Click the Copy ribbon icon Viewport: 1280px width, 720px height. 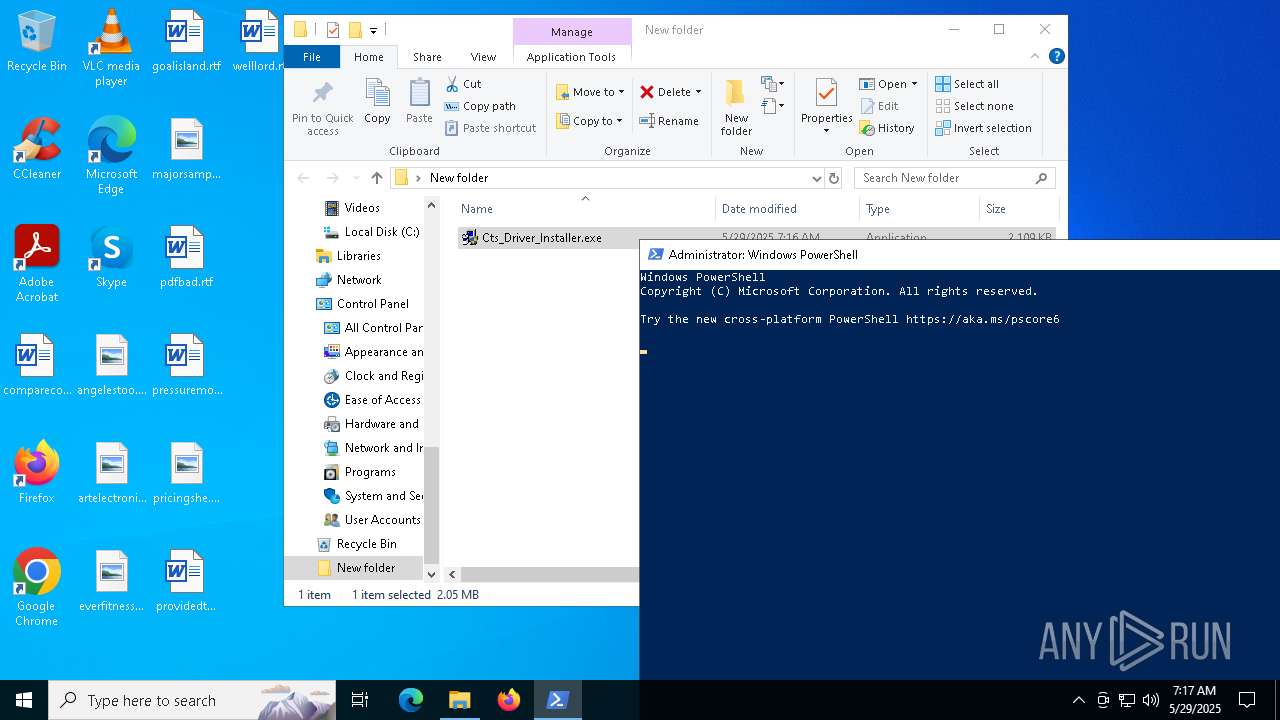pyautogui.click(x=377, y=102)
